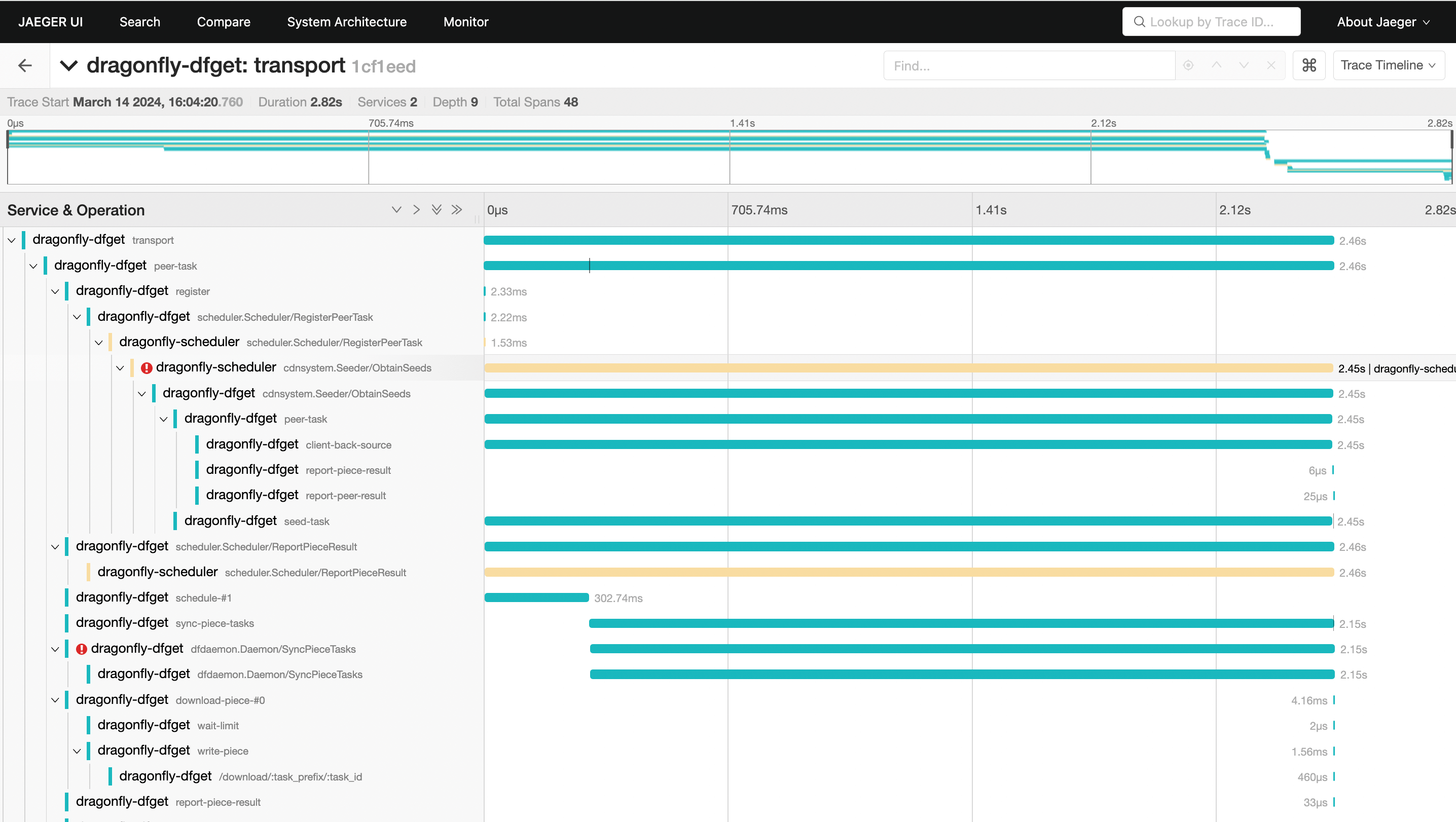Open the System Architecture tab
1456x822 pixels.
click(x=346, y=21)
